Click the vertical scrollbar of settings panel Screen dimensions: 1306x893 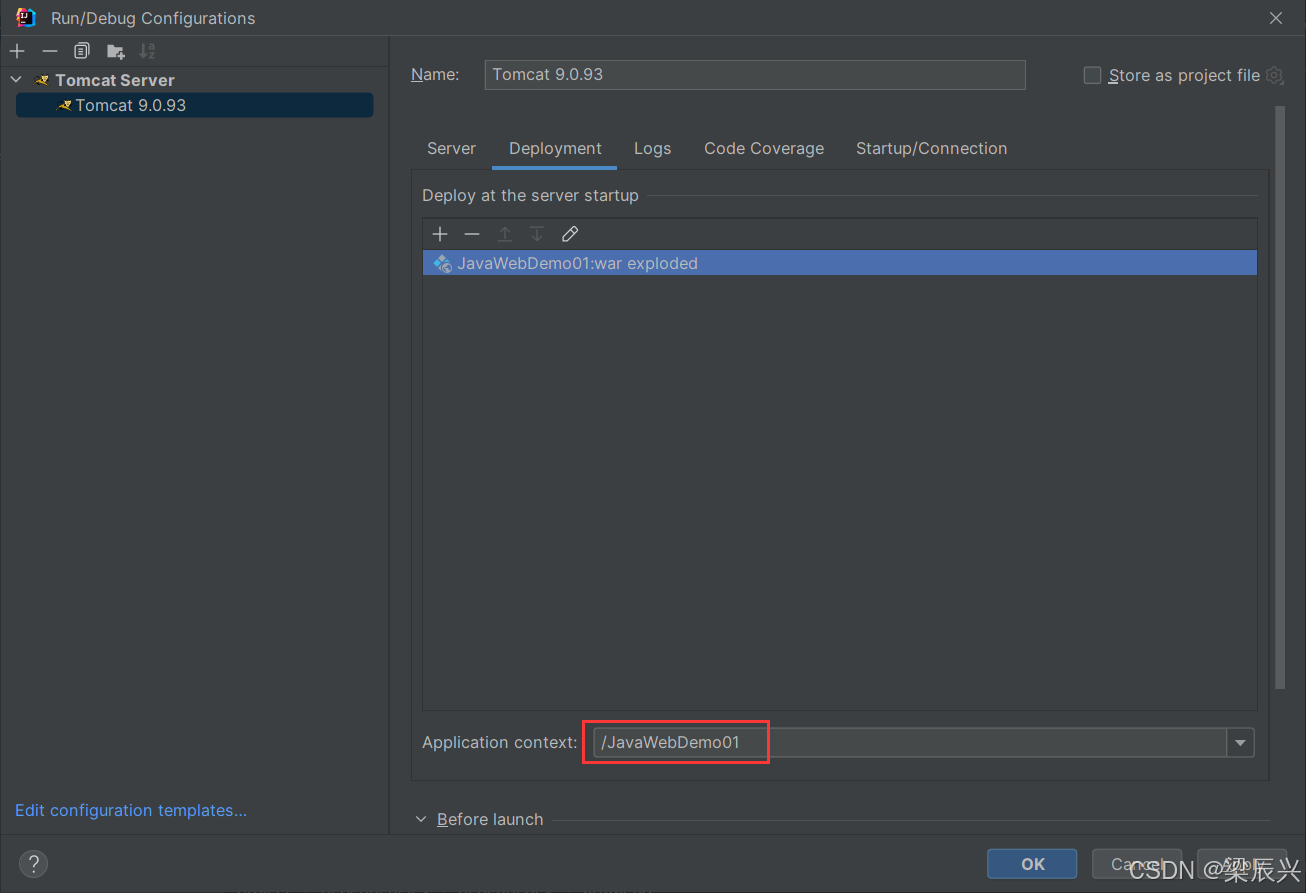tap(1279, 398)
